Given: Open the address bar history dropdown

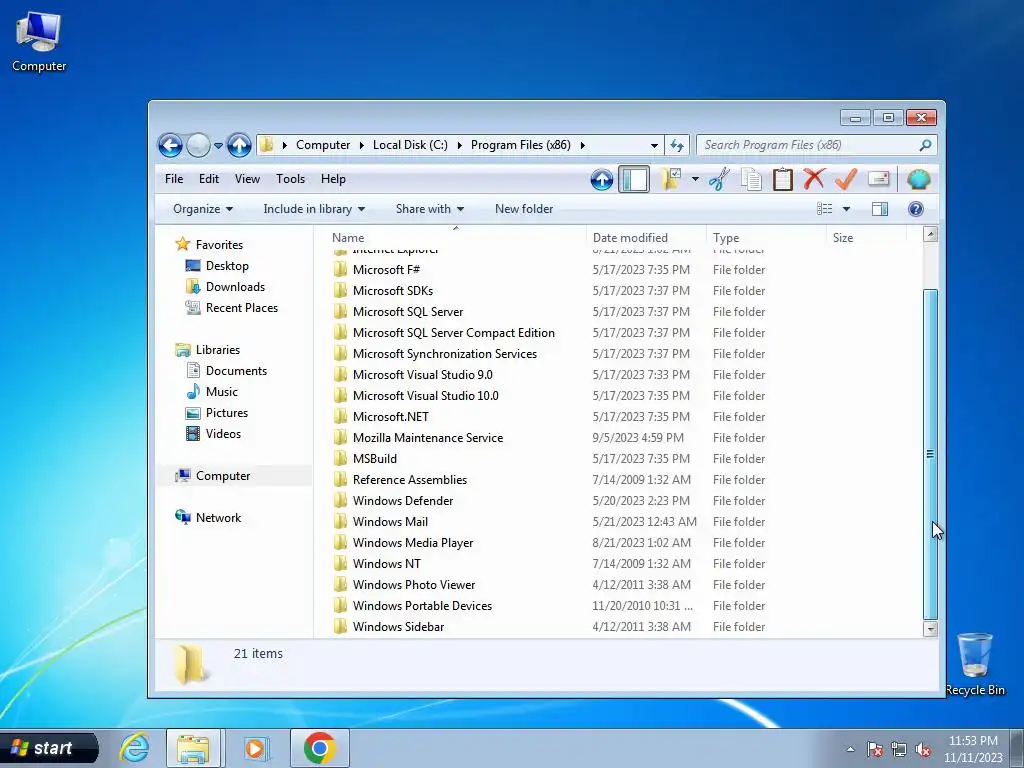Looking at the screenshot, I should click(x=654, y=145).
